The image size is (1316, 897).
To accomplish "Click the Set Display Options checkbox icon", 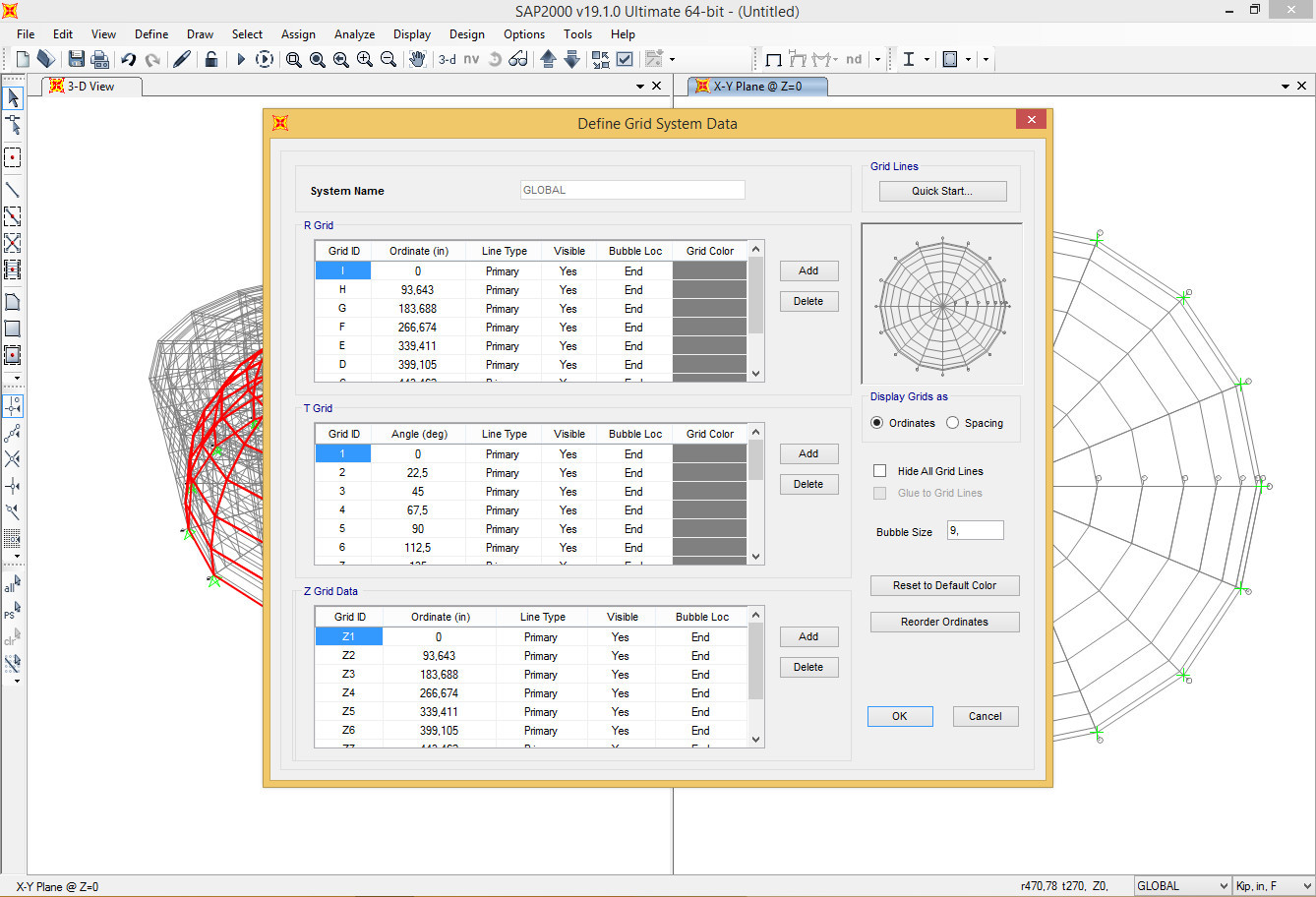I will pyautogui.click(x=625, y=59).
